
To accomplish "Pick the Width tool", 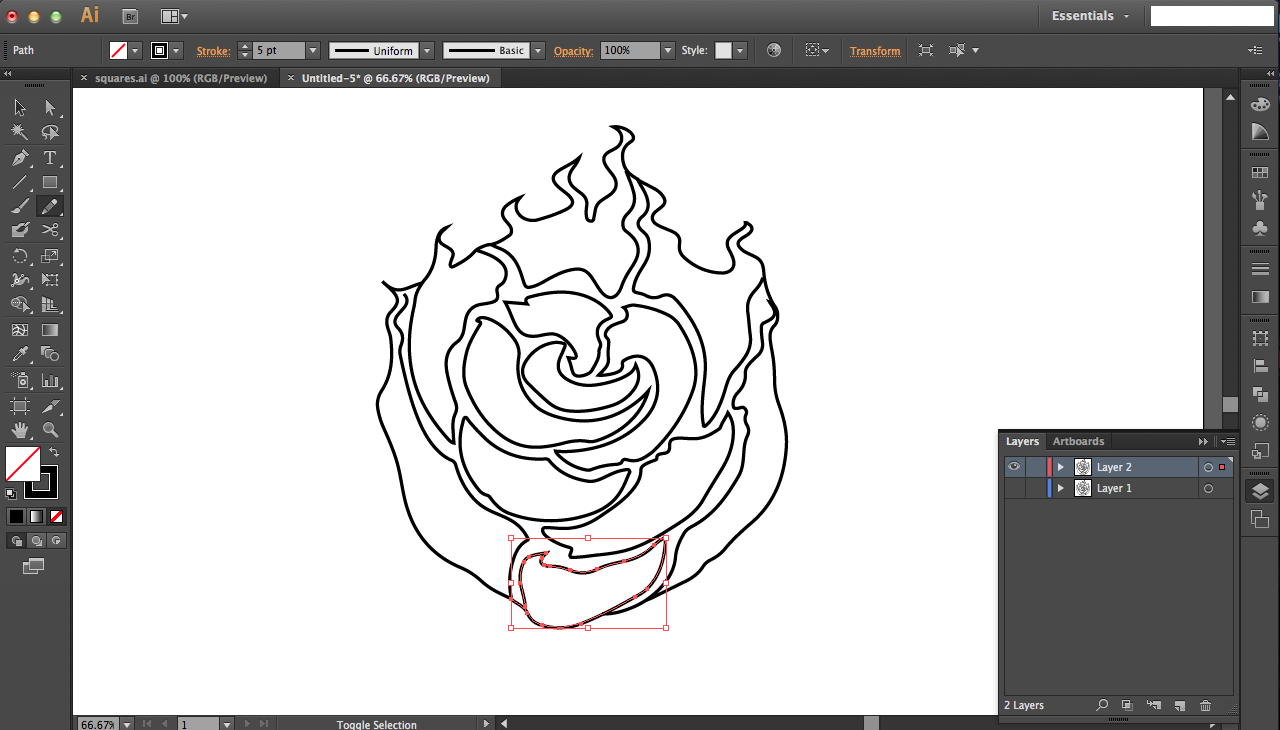I will pyautogui.click(x=20, y=281).
